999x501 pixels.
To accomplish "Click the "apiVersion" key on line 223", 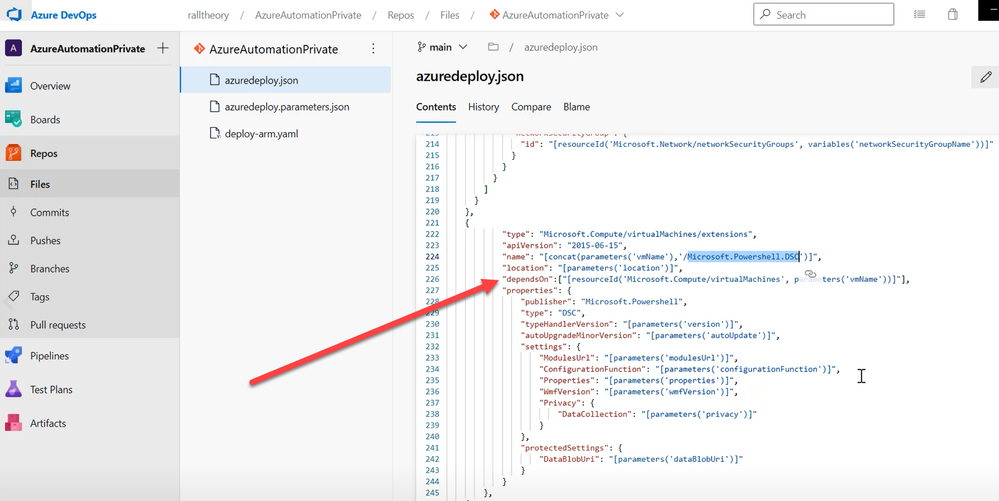I will coord(528,245).
